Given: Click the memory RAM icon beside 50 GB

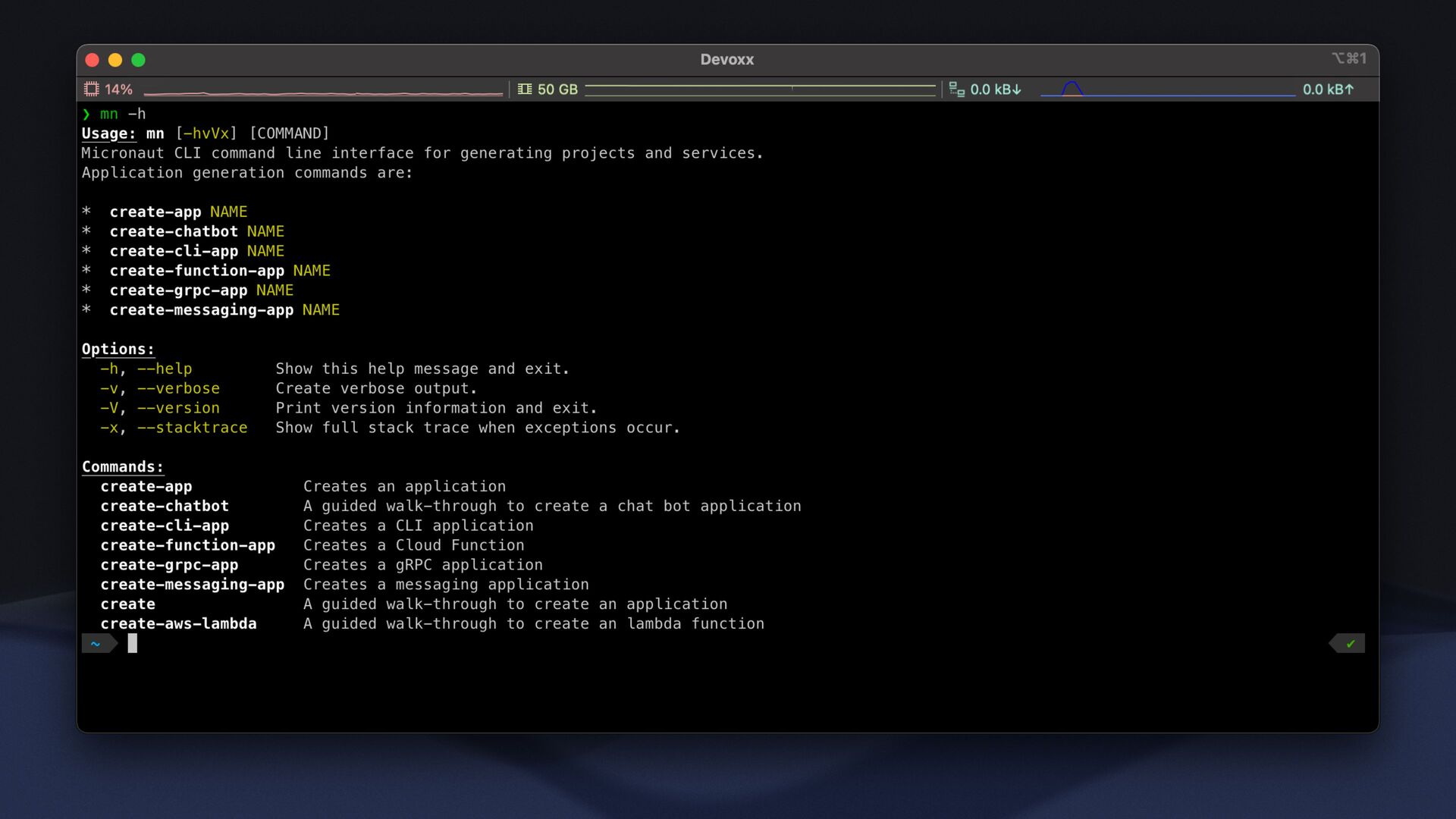Looking at the screenshot, I should 525,89.
